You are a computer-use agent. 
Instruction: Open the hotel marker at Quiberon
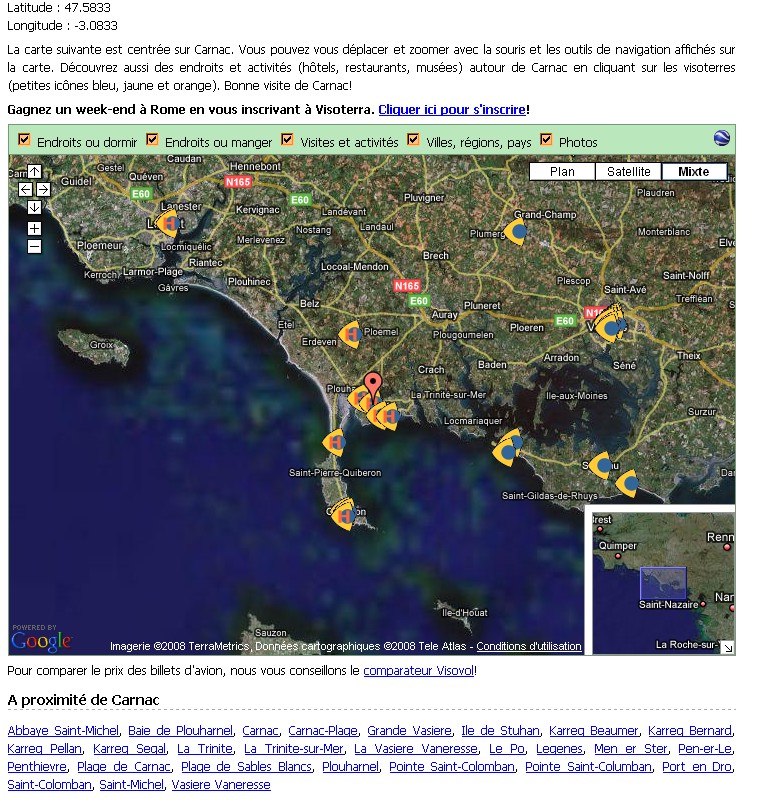point(344,514)
